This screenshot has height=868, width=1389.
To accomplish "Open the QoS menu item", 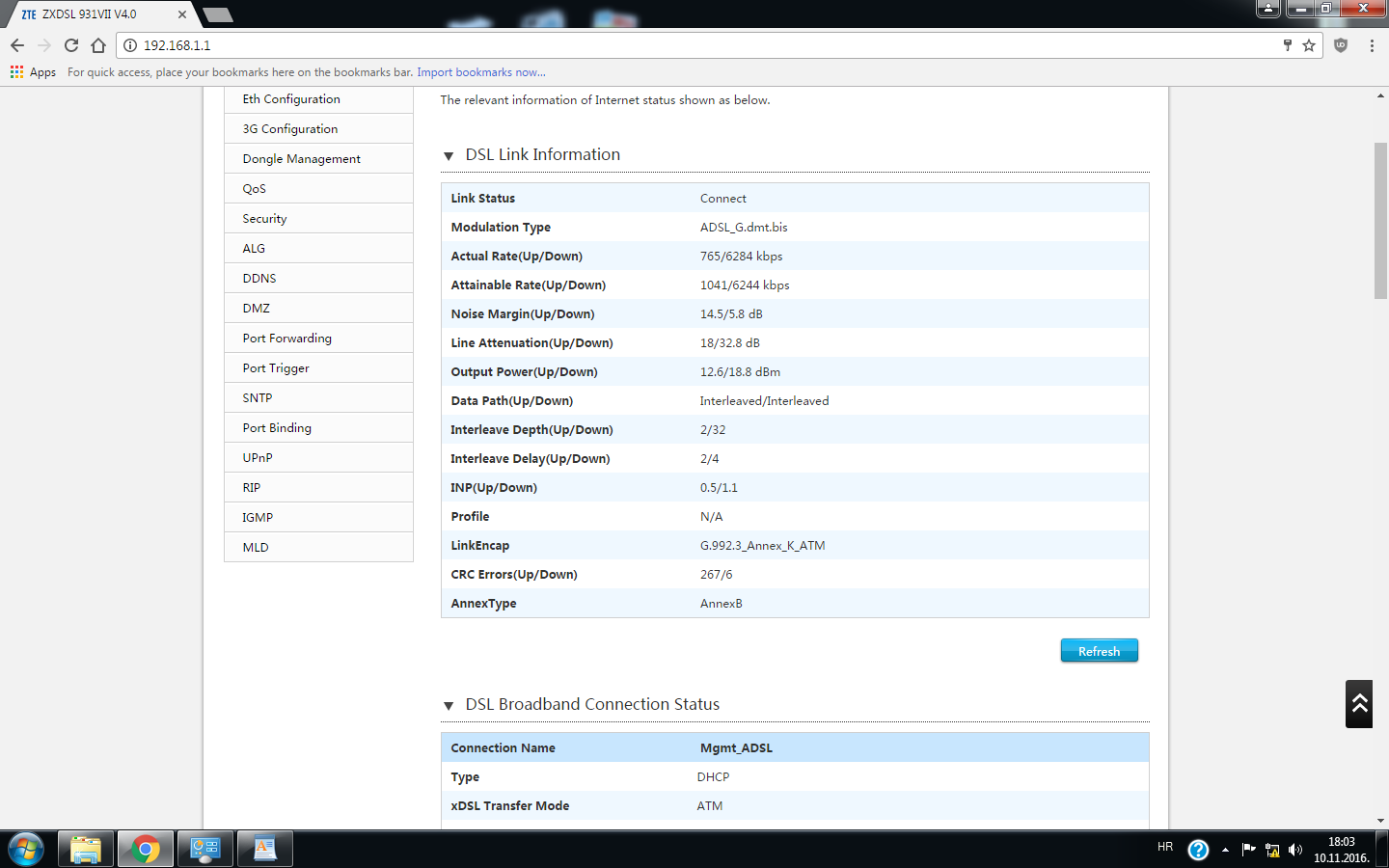I will 254,189.
